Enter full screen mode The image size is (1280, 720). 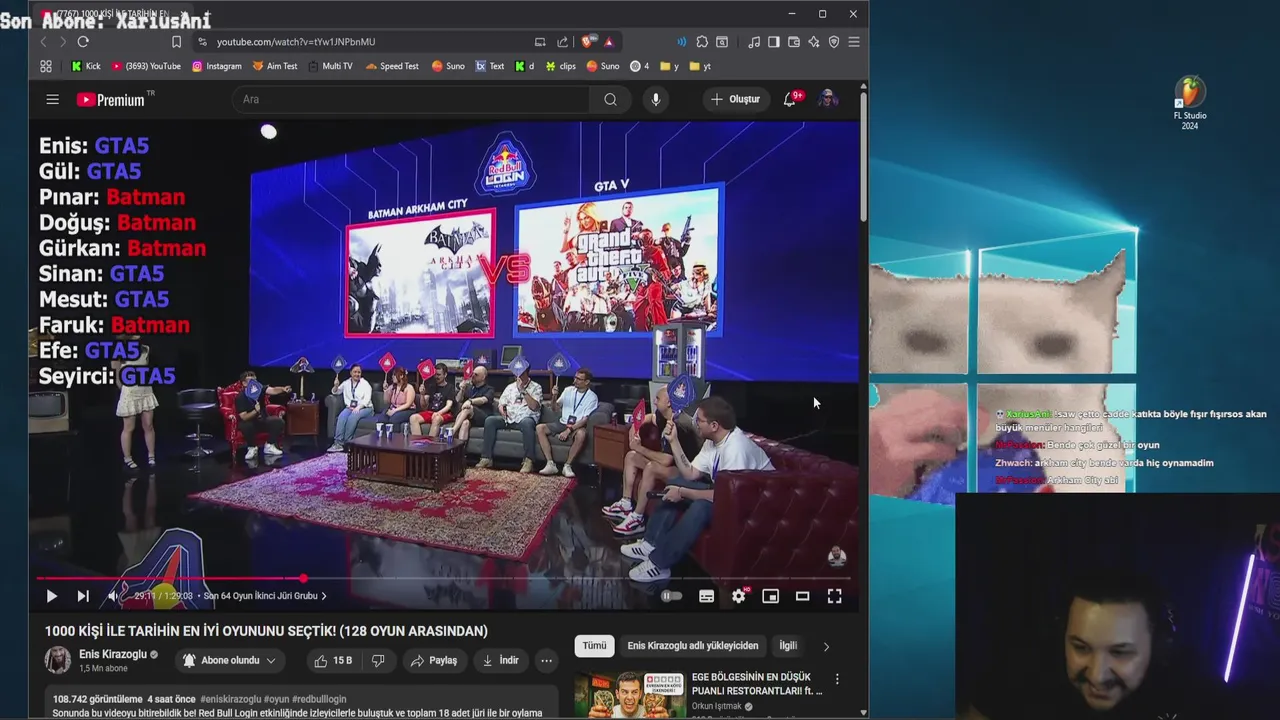pyautogui.click(x=834, y=596)
